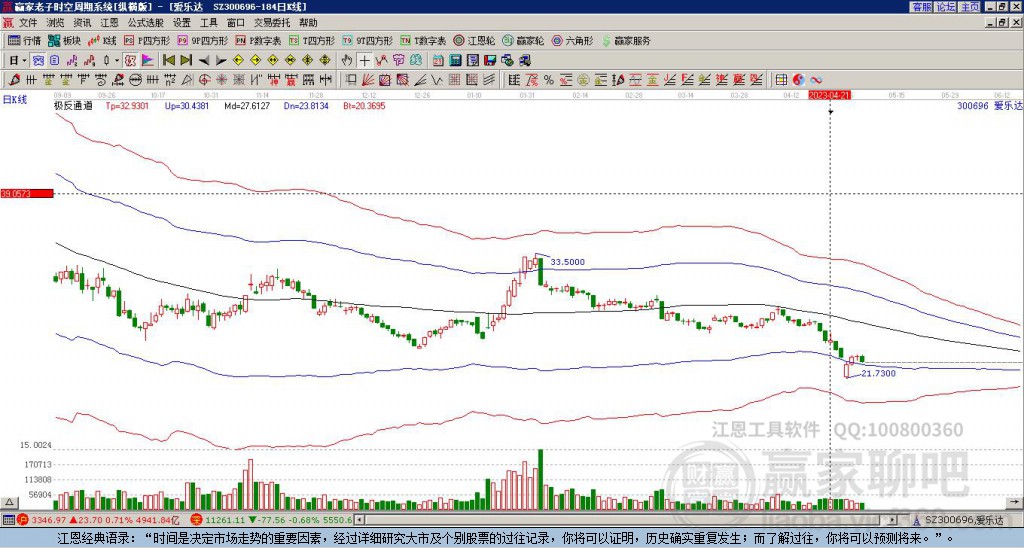Image resolution: width=1024 pixels, height=548 pixels.
Task: Open the 六角形 hexagon tool
Action: 572,40
